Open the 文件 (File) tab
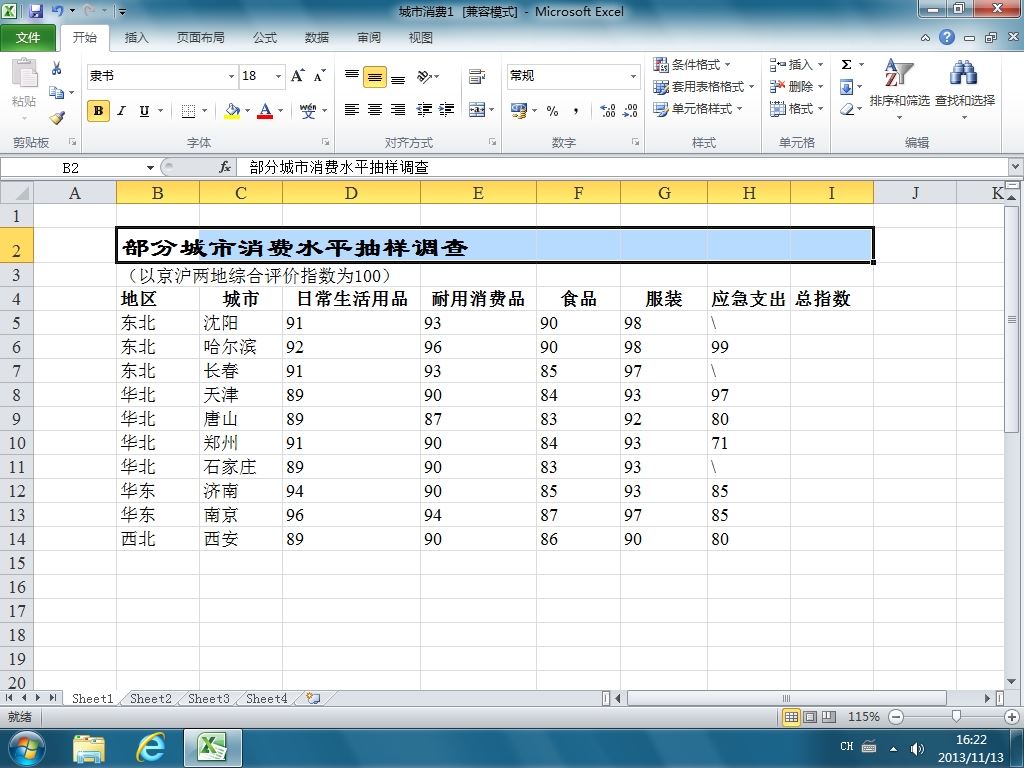This screenshot has height=768, width=1024. coord(28,37)
